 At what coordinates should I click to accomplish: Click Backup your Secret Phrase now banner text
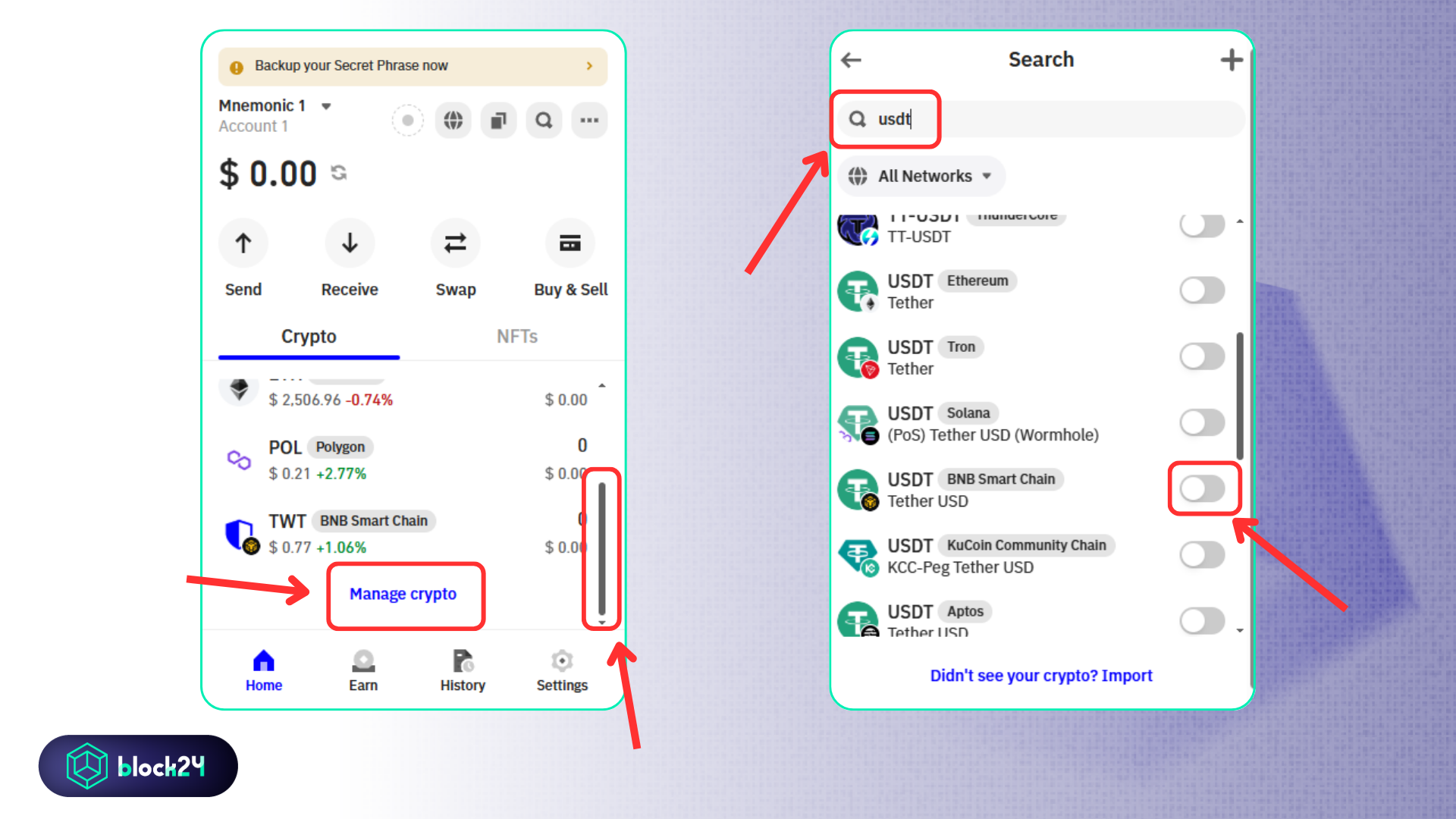(351, 66)
